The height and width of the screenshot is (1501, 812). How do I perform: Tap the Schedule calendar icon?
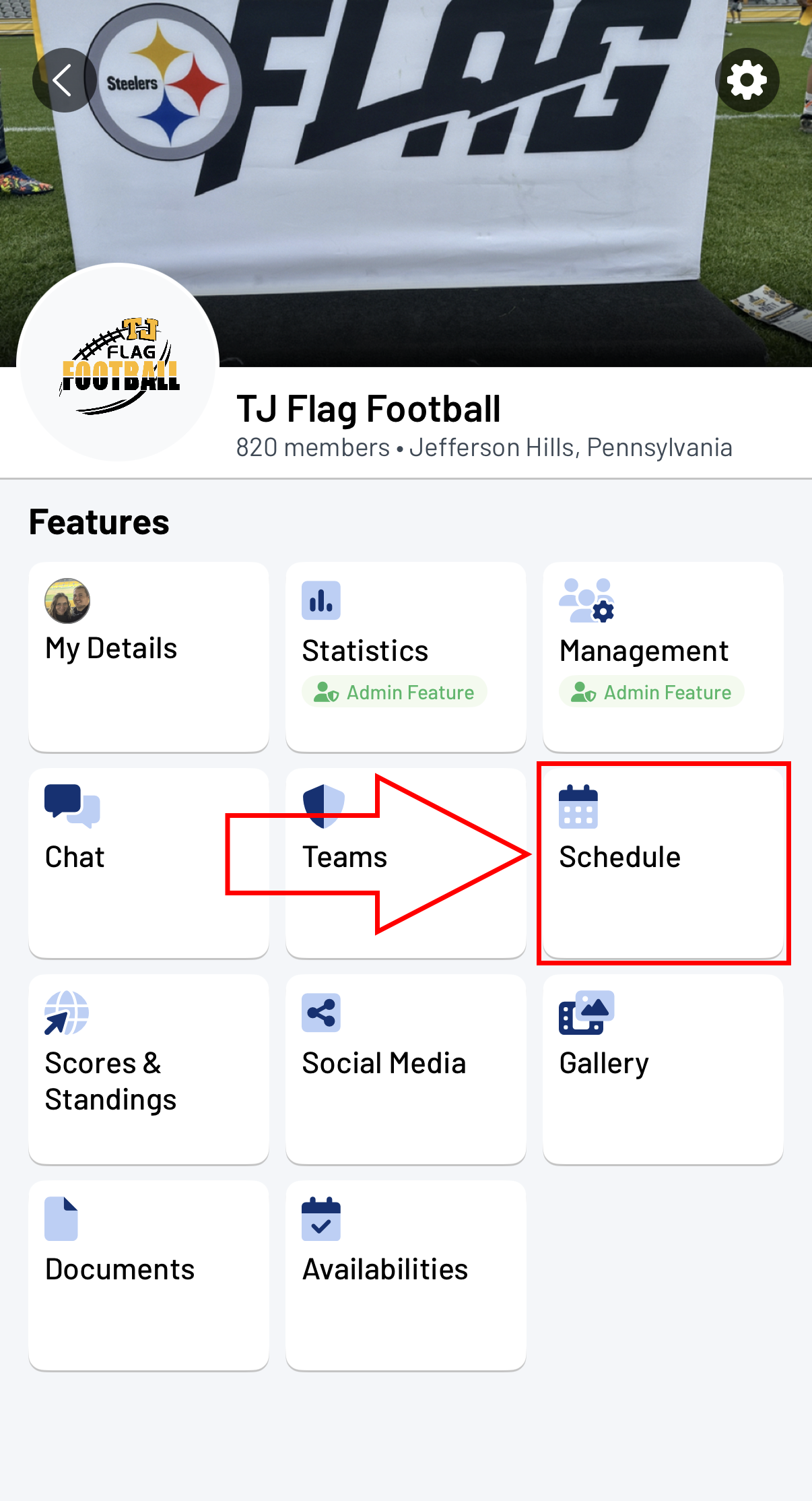pos(578,806)
